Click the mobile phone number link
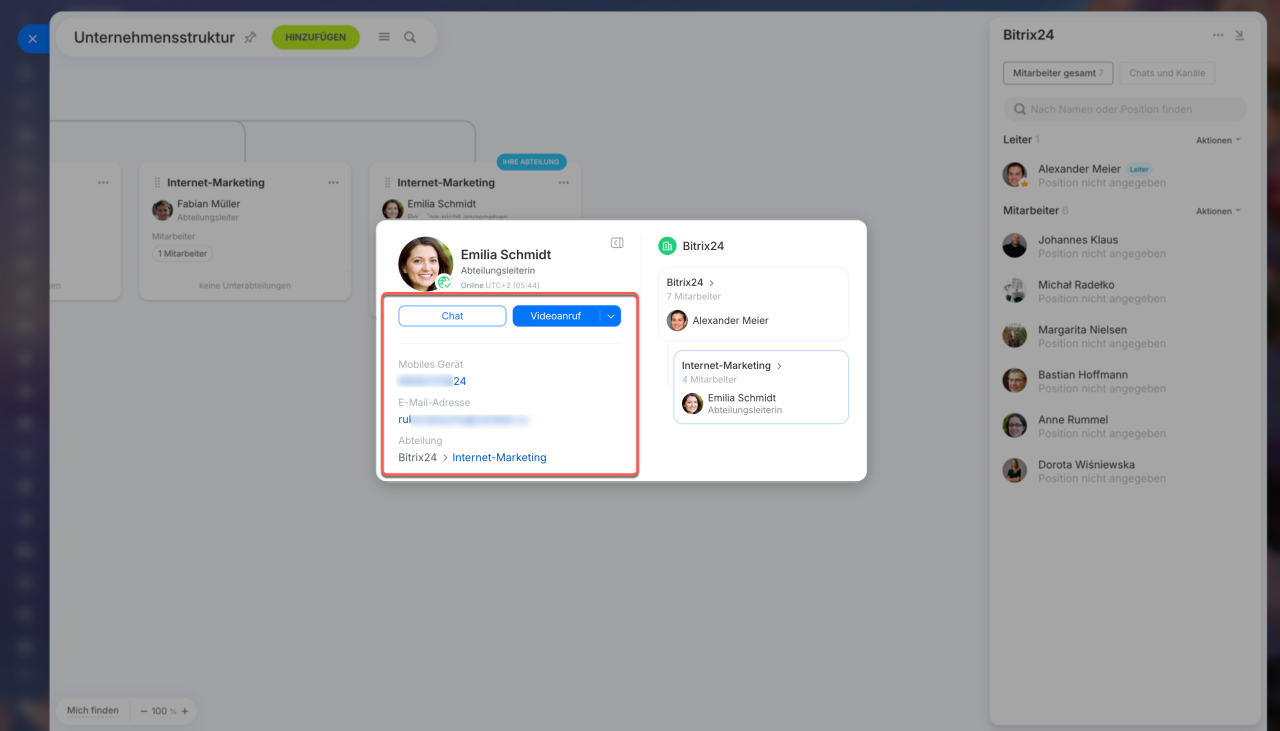 (432, 381)
